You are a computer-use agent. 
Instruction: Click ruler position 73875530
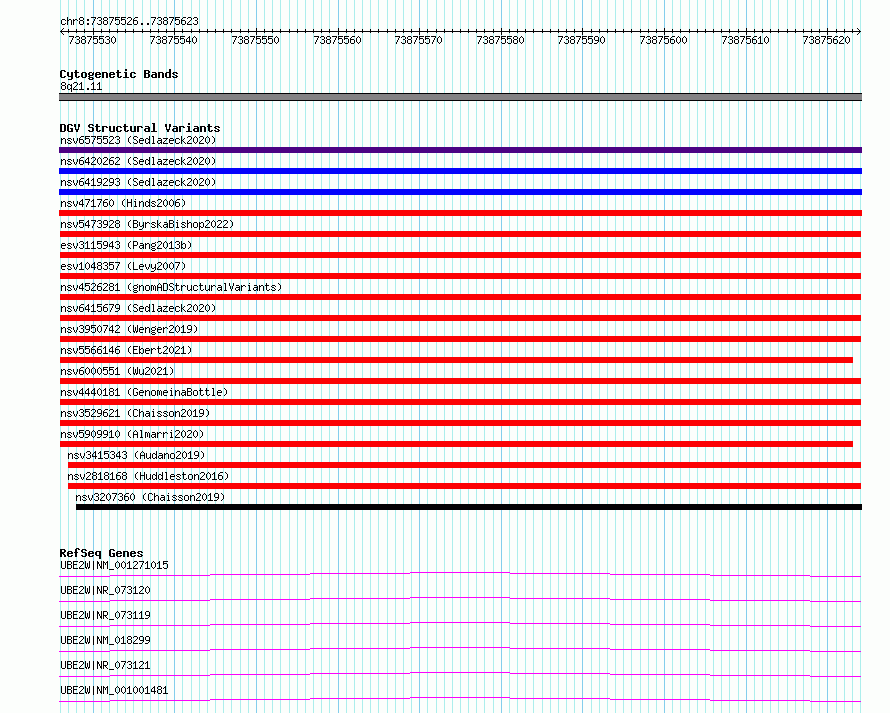(x=92, y=40)
